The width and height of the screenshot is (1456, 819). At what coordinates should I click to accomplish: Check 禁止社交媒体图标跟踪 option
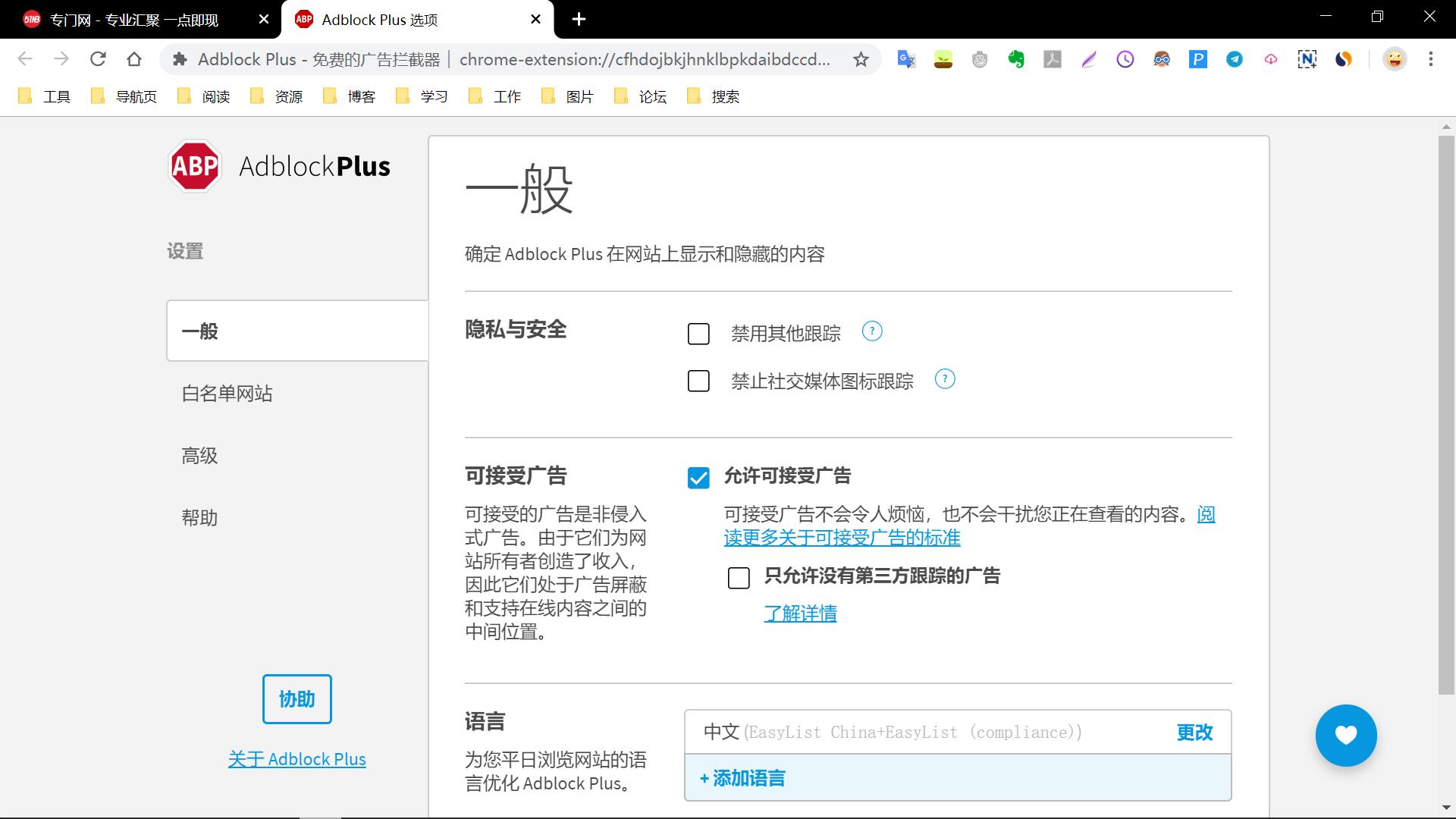[x=698, y=381]
